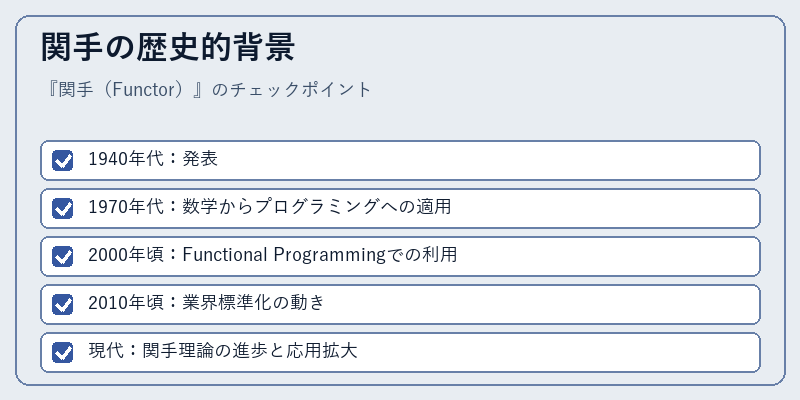Uncheck the 現代：関手理論 checkbox
This screenshot has width=800, height=400.
tap(63, 352)
